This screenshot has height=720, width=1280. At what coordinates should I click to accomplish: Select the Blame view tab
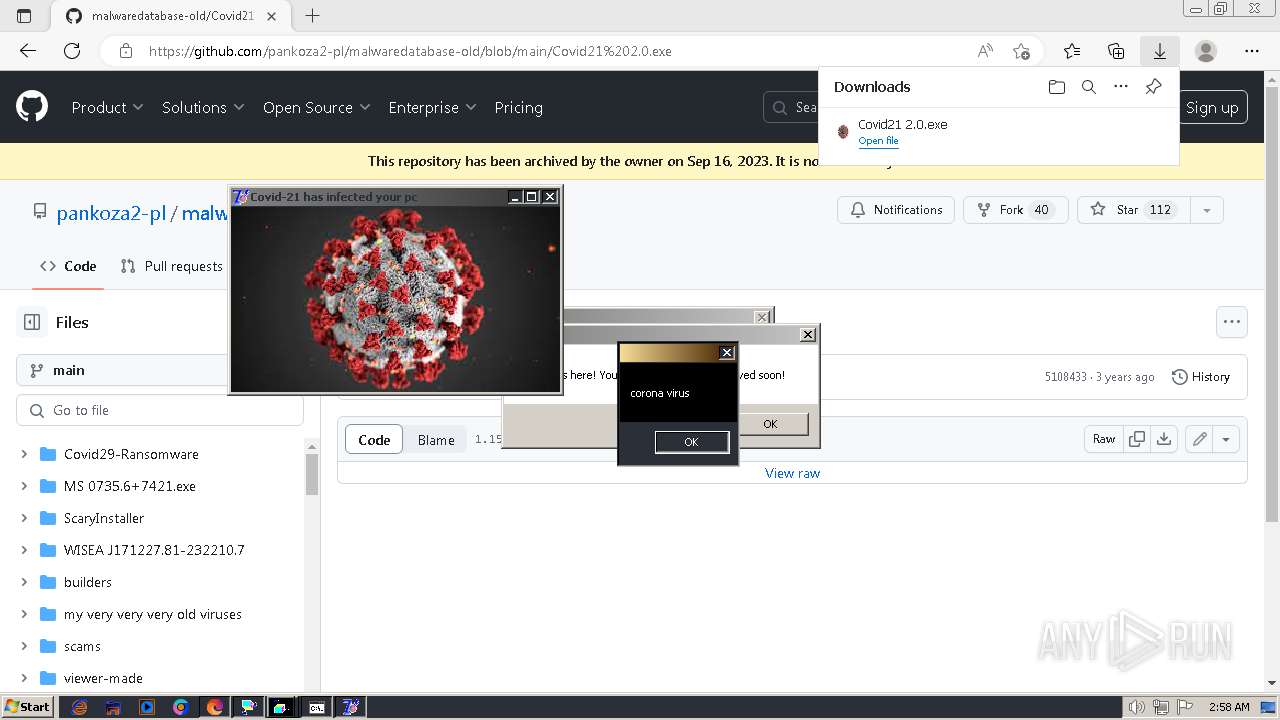point(436,439)
